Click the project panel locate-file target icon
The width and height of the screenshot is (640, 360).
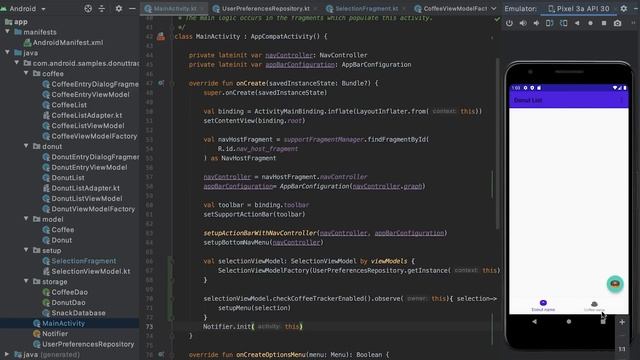click(88, 9)
